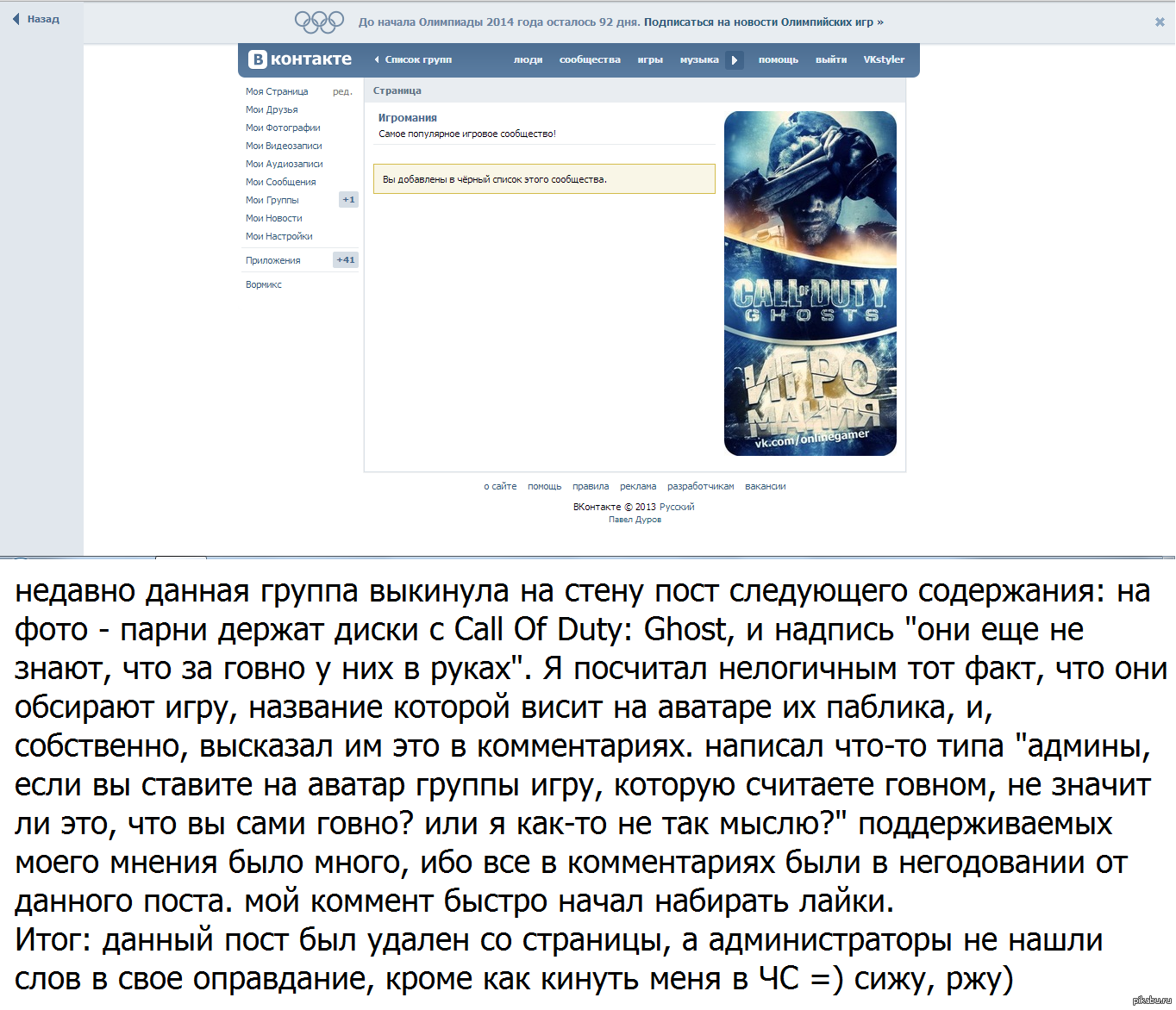This screenshot has width=1176, height=1010.
Task: Open Мои Новости
Action: pyautogui.click(x=274, y=218)
